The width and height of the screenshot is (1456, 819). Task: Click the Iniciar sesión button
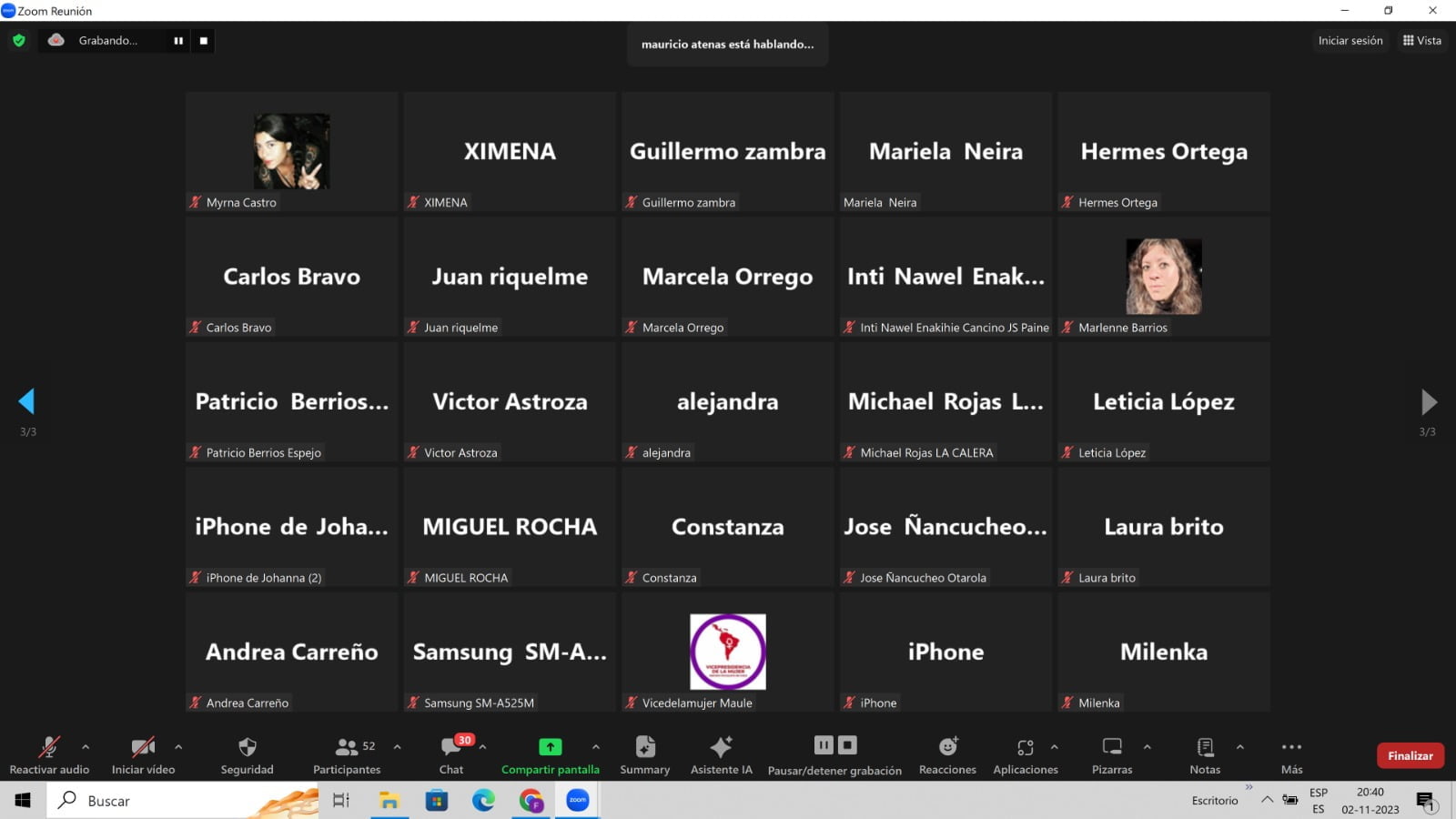[x=1350, y=41]
